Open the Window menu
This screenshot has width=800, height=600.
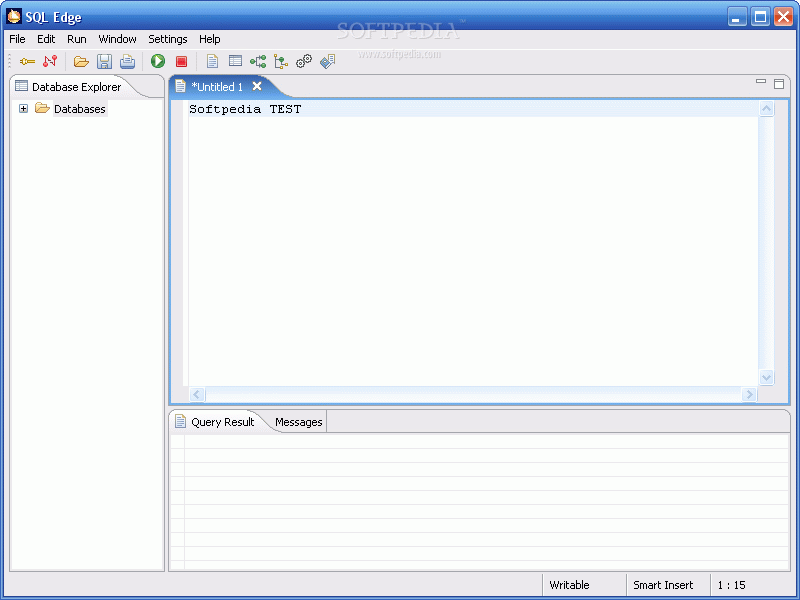117,39
